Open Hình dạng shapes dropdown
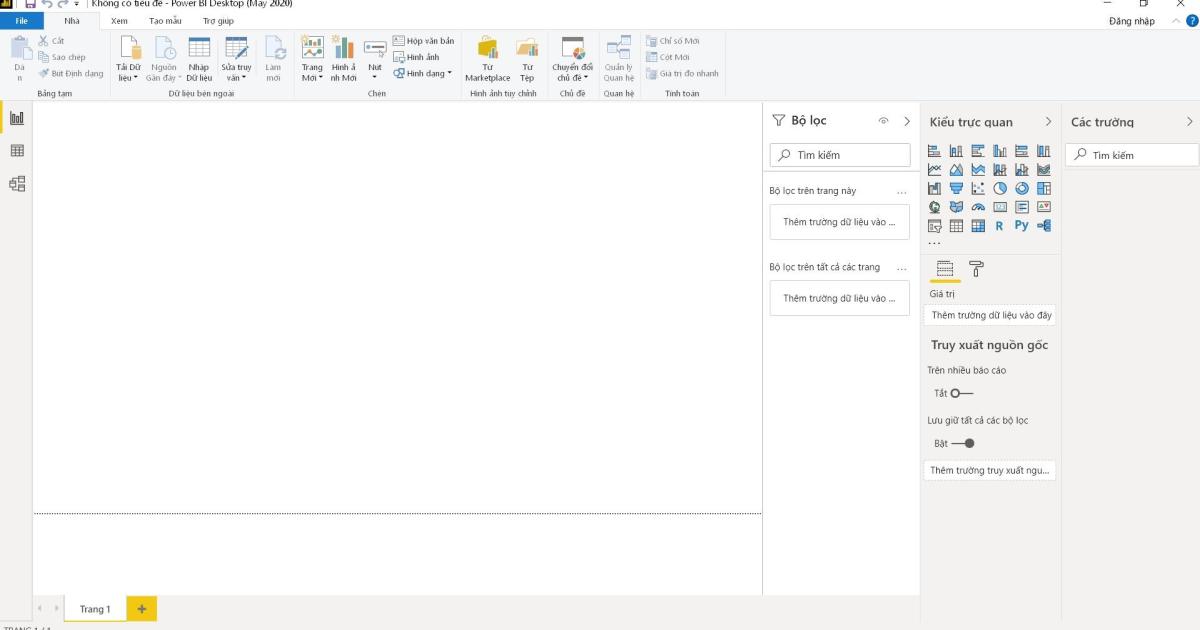Image resolution: width=1200 pixels, height=630 pixels. coord(422,73)
